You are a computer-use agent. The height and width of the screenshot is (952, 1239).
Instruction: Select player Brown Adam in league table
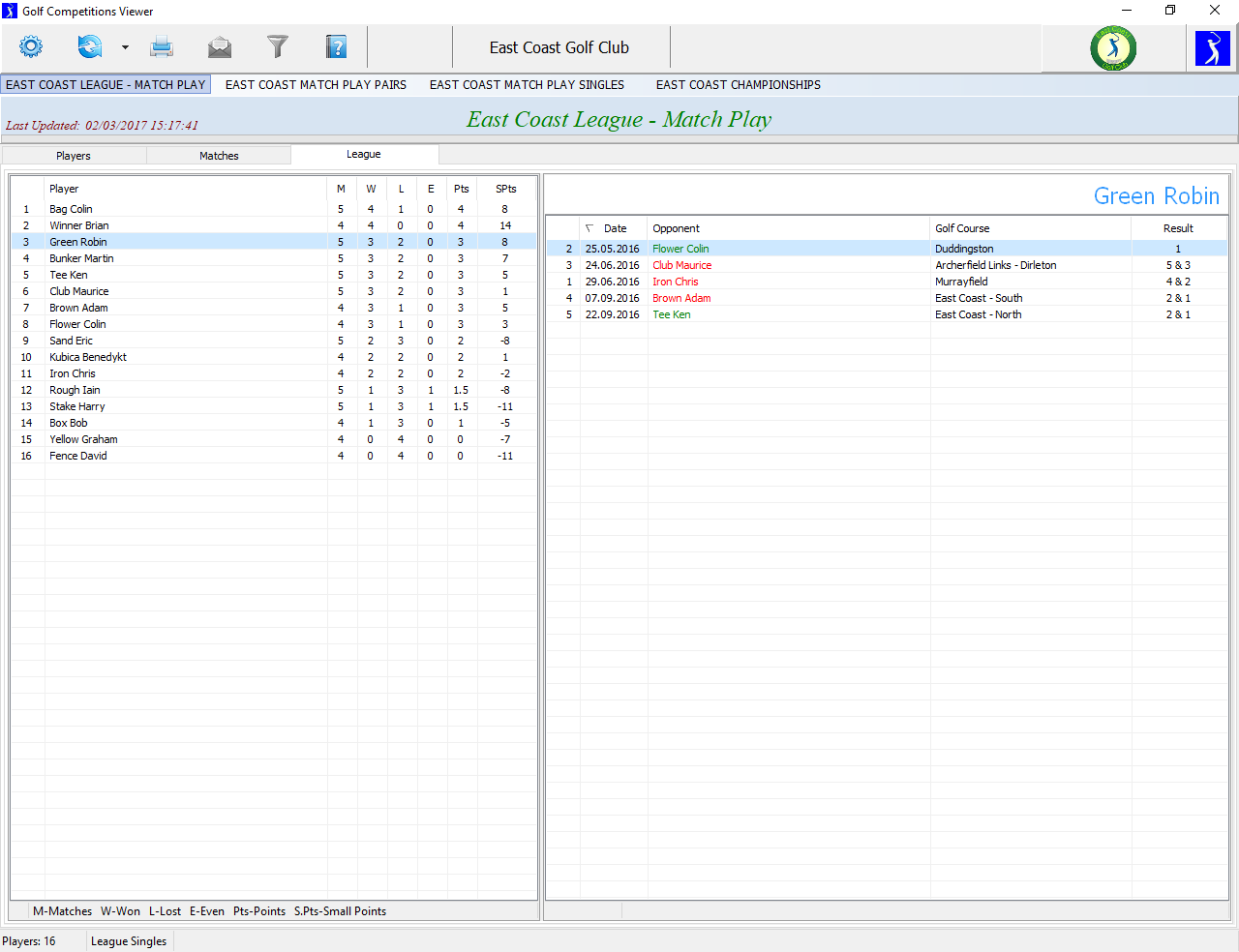point(273,308)
